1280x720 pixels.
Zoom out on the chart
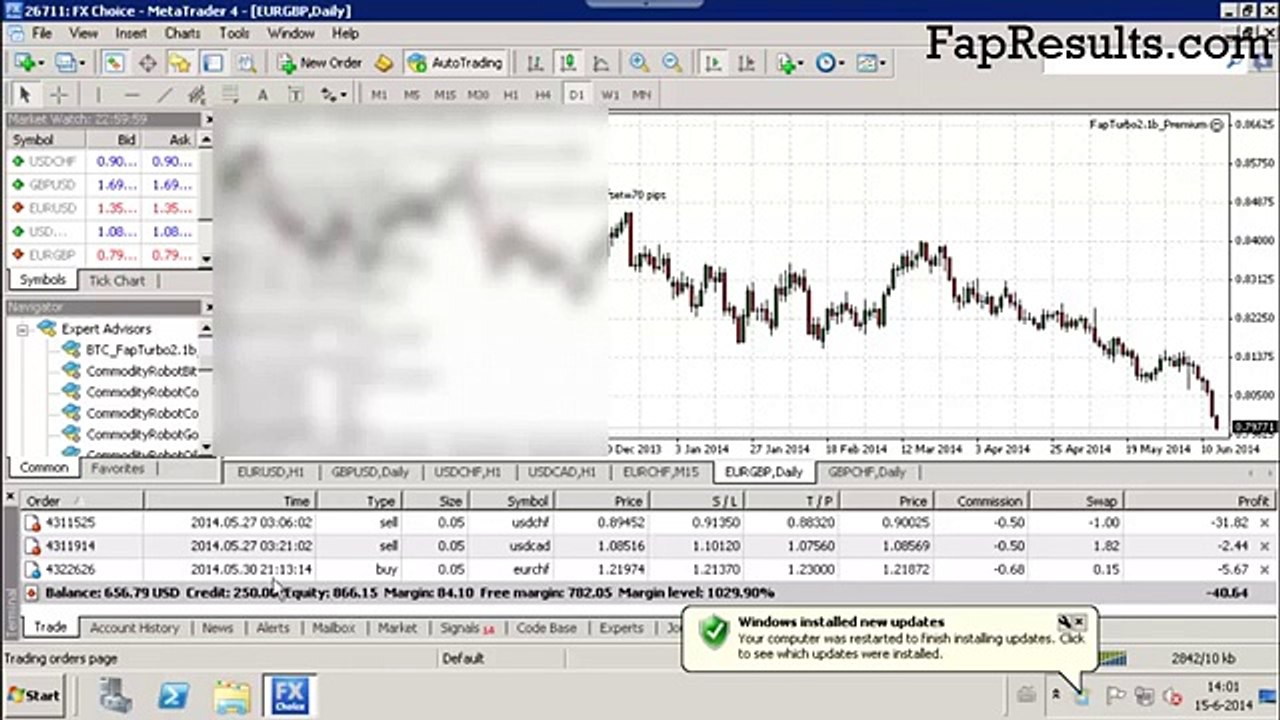[x=673, y=63]
